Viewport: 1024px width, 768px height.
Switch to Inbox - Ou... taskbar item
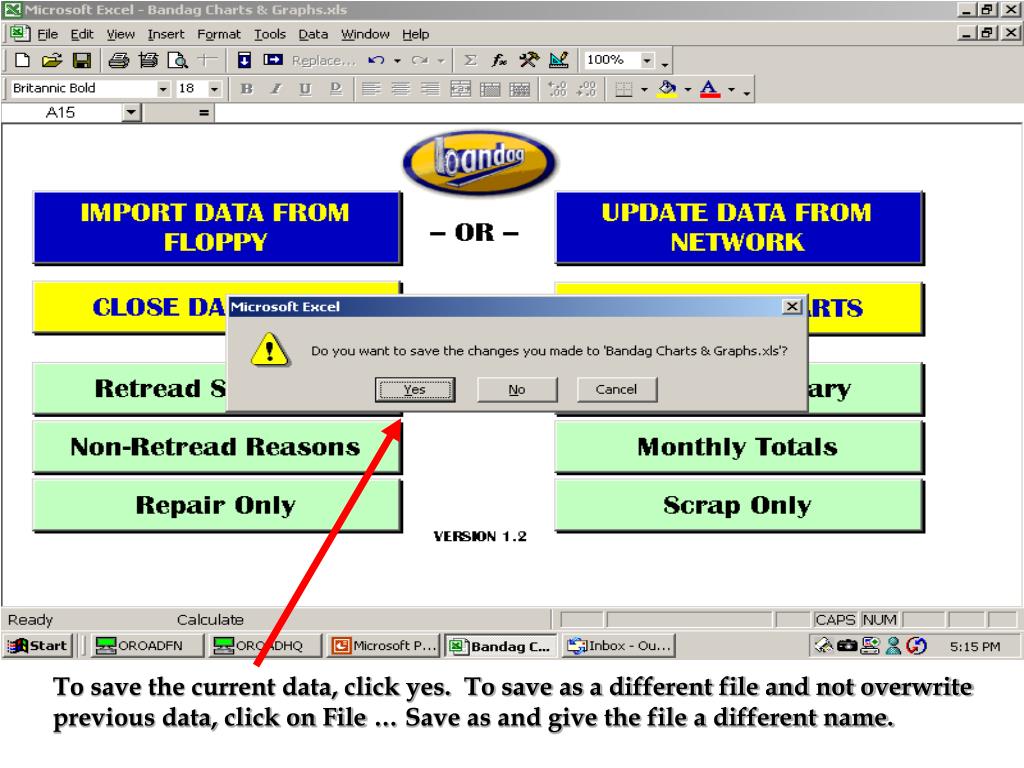point(618,646)
